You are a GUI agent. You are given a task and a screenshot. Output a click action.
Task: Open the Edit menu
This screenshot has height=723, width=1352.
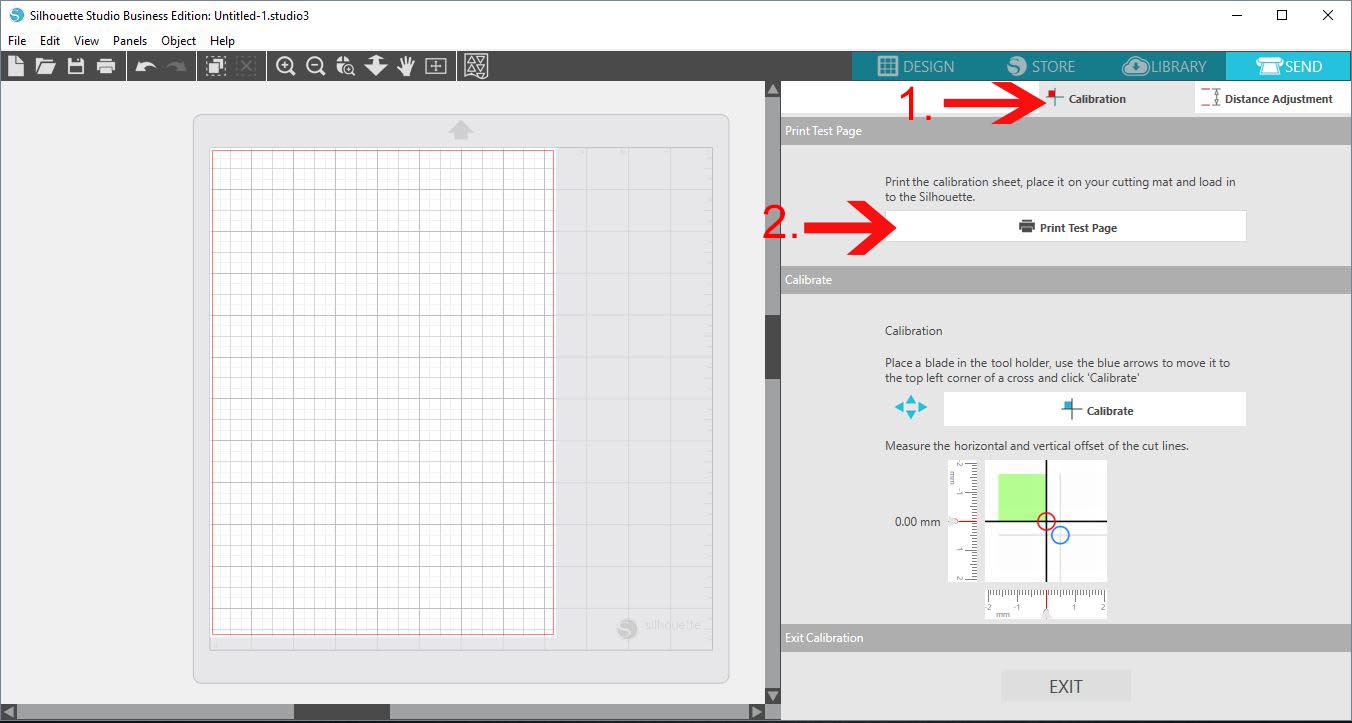pos(50,41)
